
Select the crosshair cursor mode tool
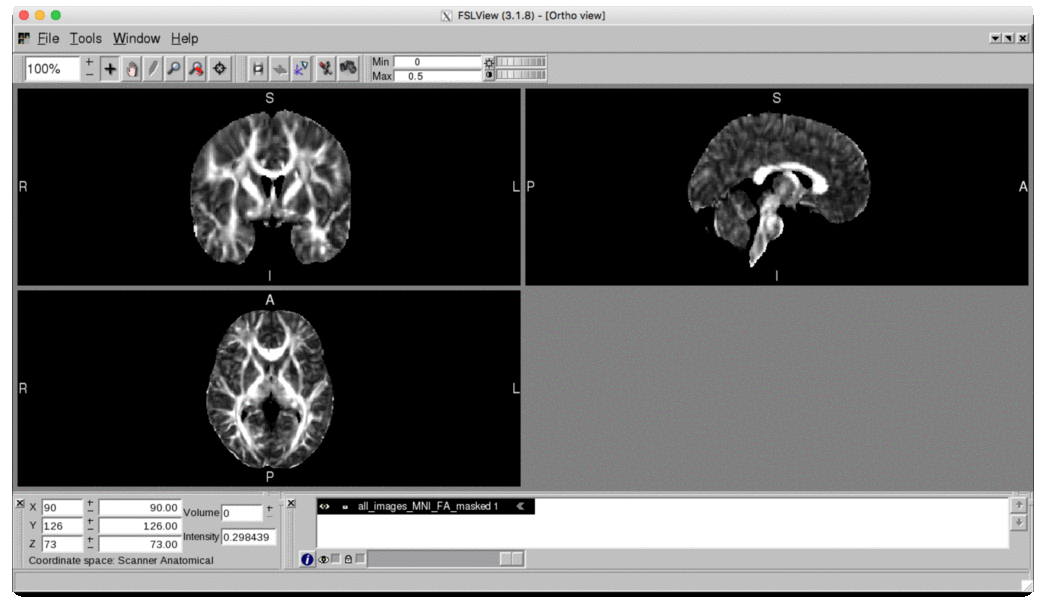coord(110,69)
